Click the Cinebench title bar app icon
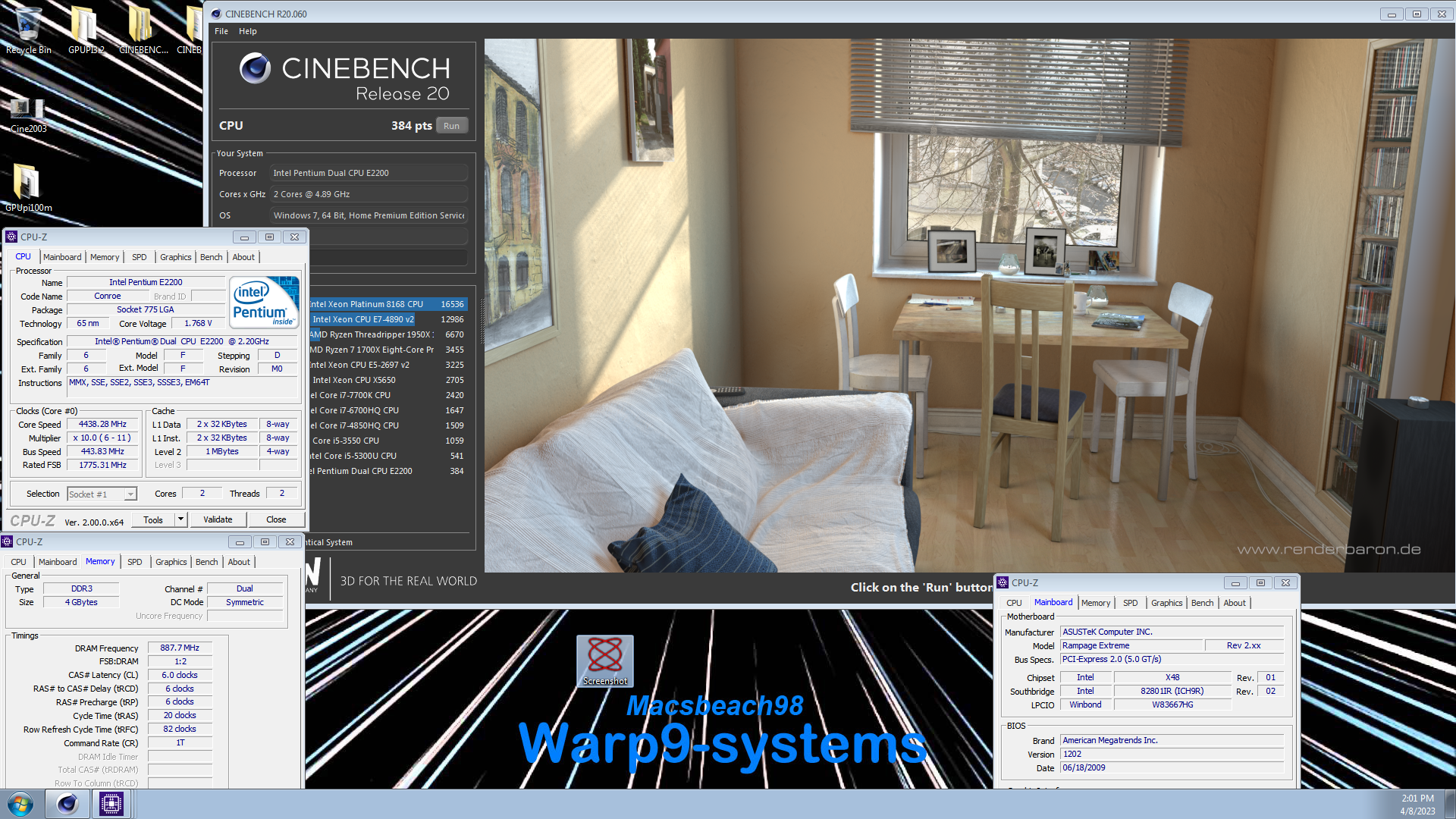This screenshot has height=819, width=1456. (x=215, y=14)
